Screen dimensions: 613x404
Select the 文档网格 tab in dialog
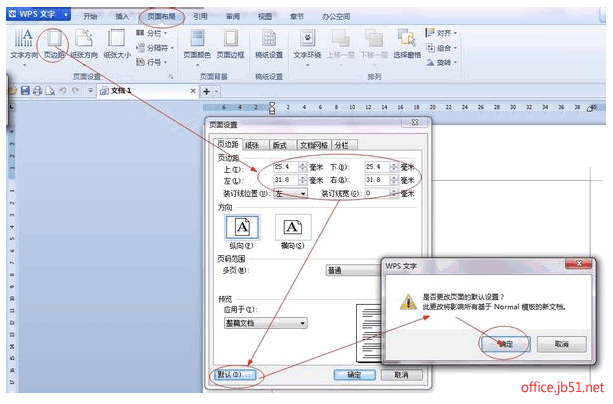click(314, 145)
